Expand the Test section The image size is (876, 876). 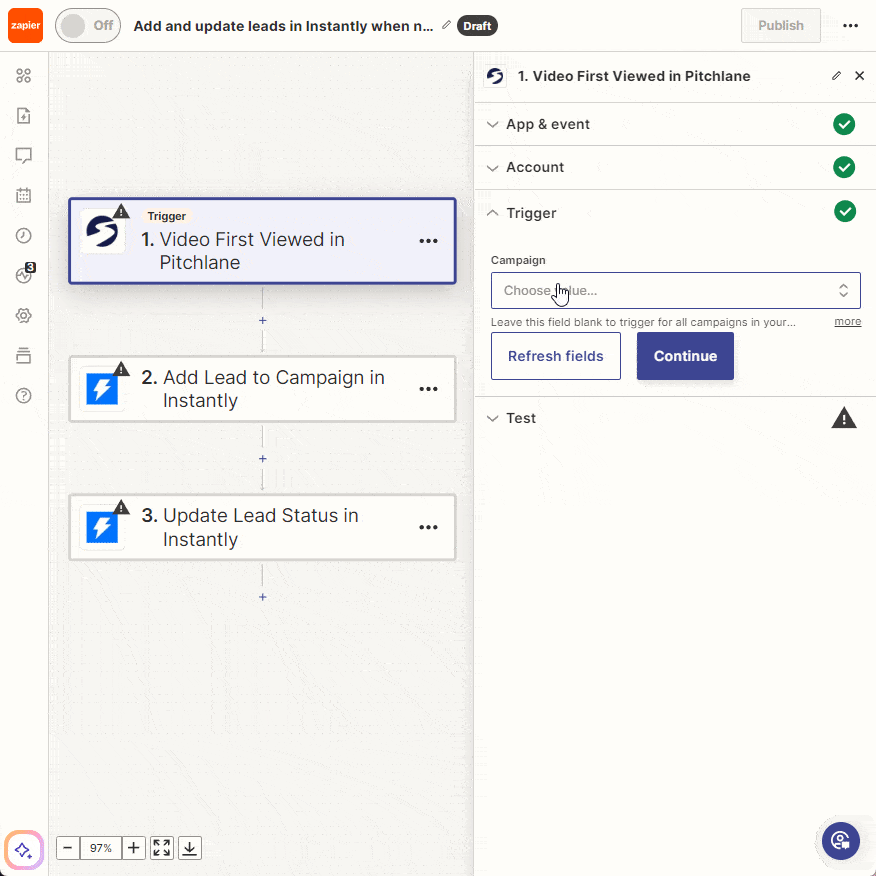pyautogui.click(x=675, y=418)
